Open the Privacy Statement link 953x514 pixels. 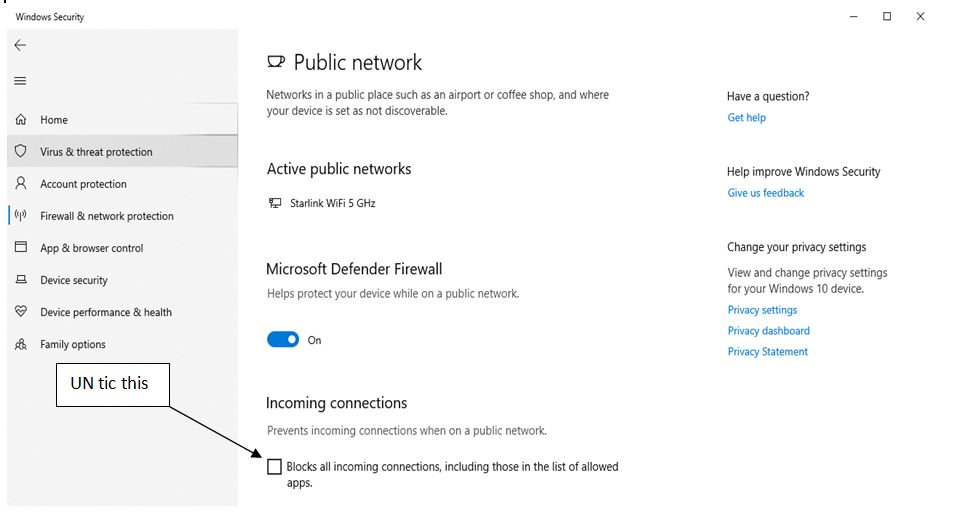(768, 352)
